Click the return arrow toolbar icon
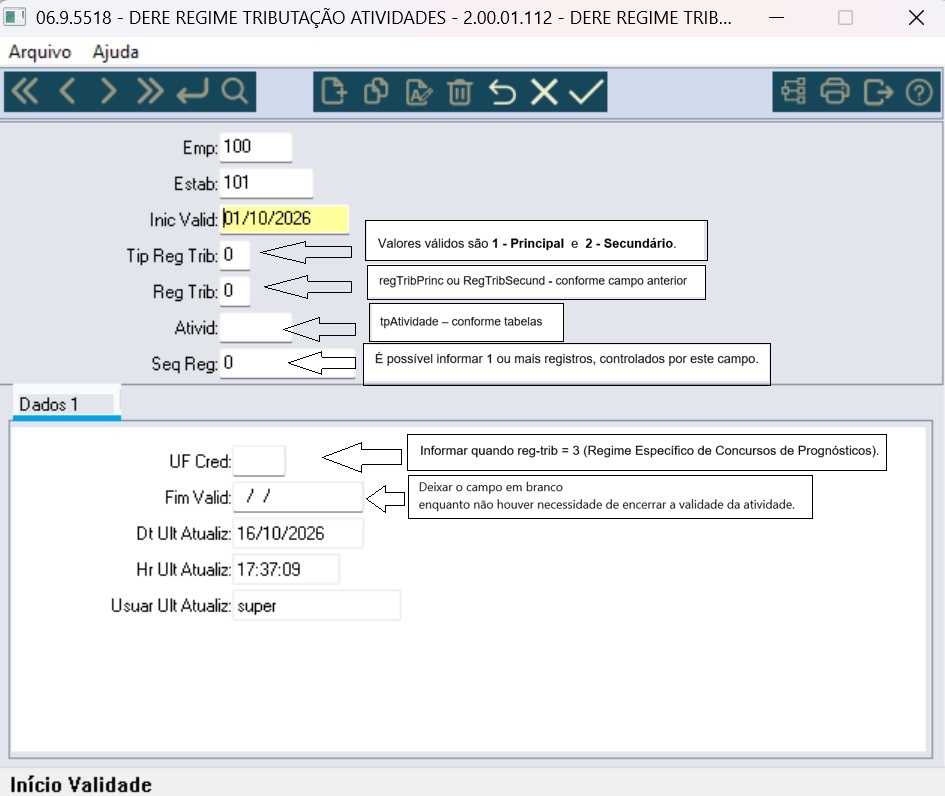 [192, 92]
